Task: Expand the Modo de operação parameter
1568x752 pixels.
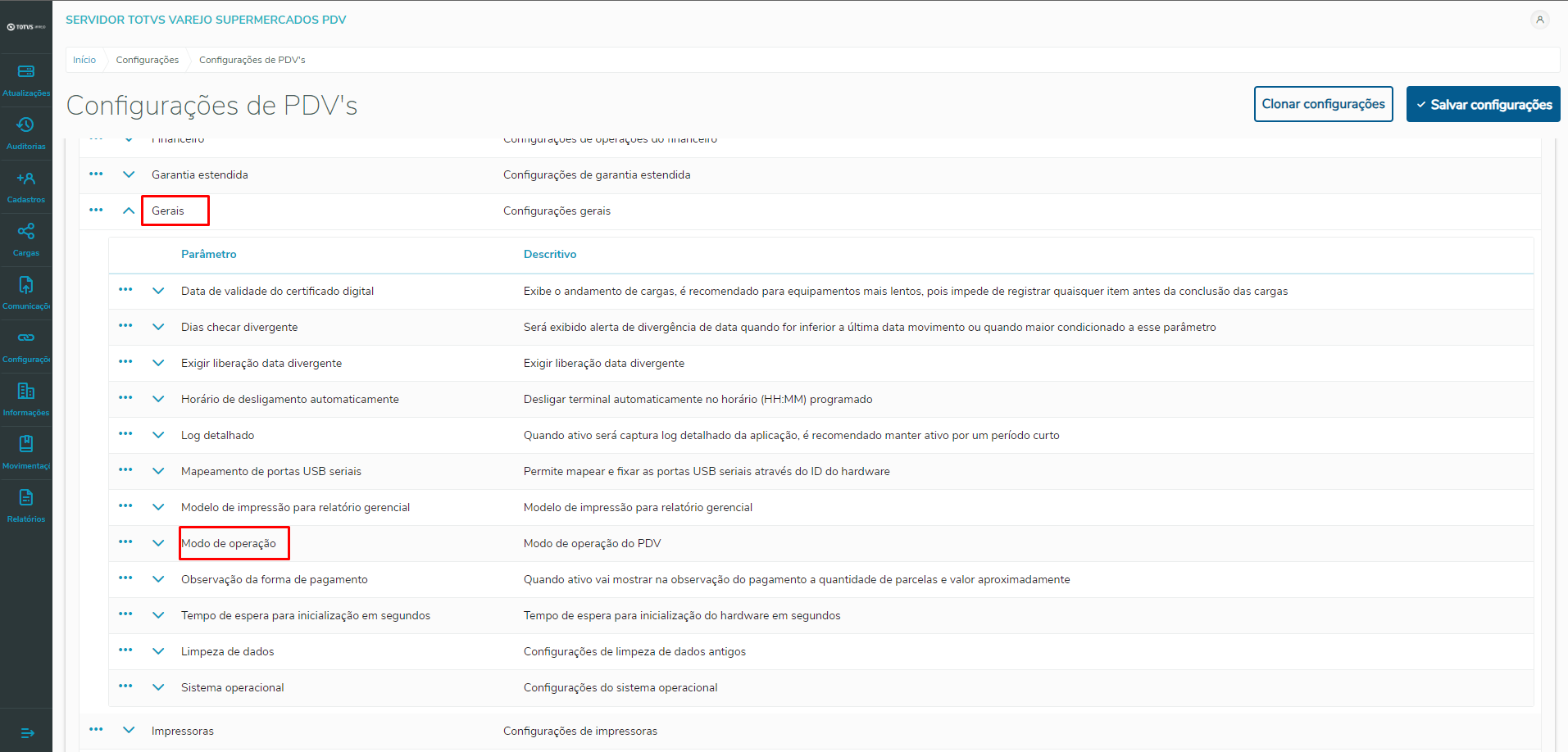Action: (158, 543)
